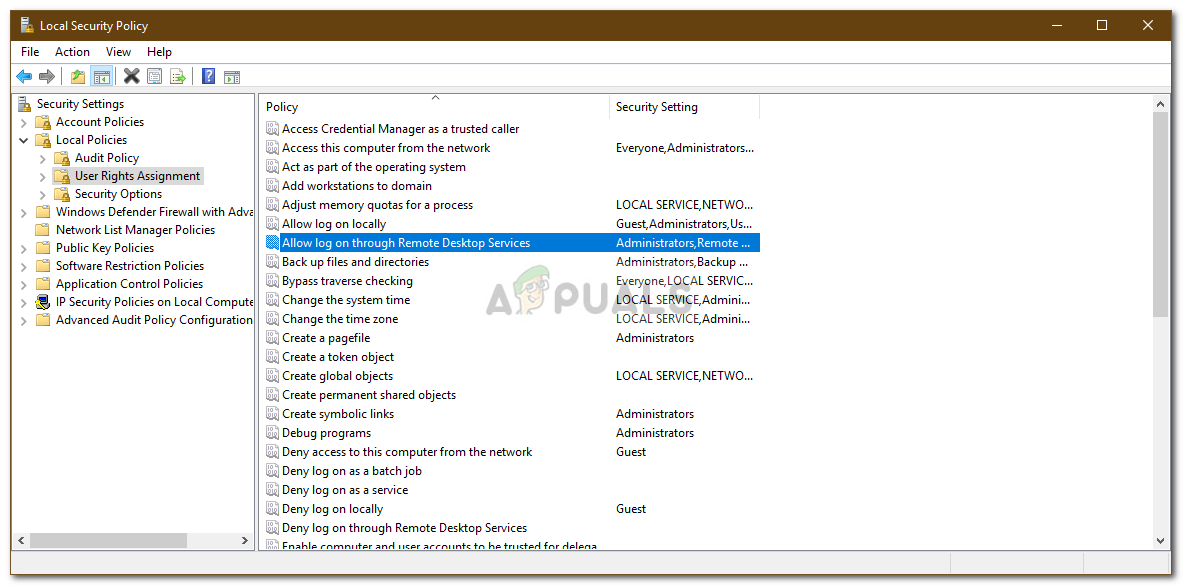The image size is (1183, 586).
Task: Open the Properties toolbar icon
Action: point(155,76)
